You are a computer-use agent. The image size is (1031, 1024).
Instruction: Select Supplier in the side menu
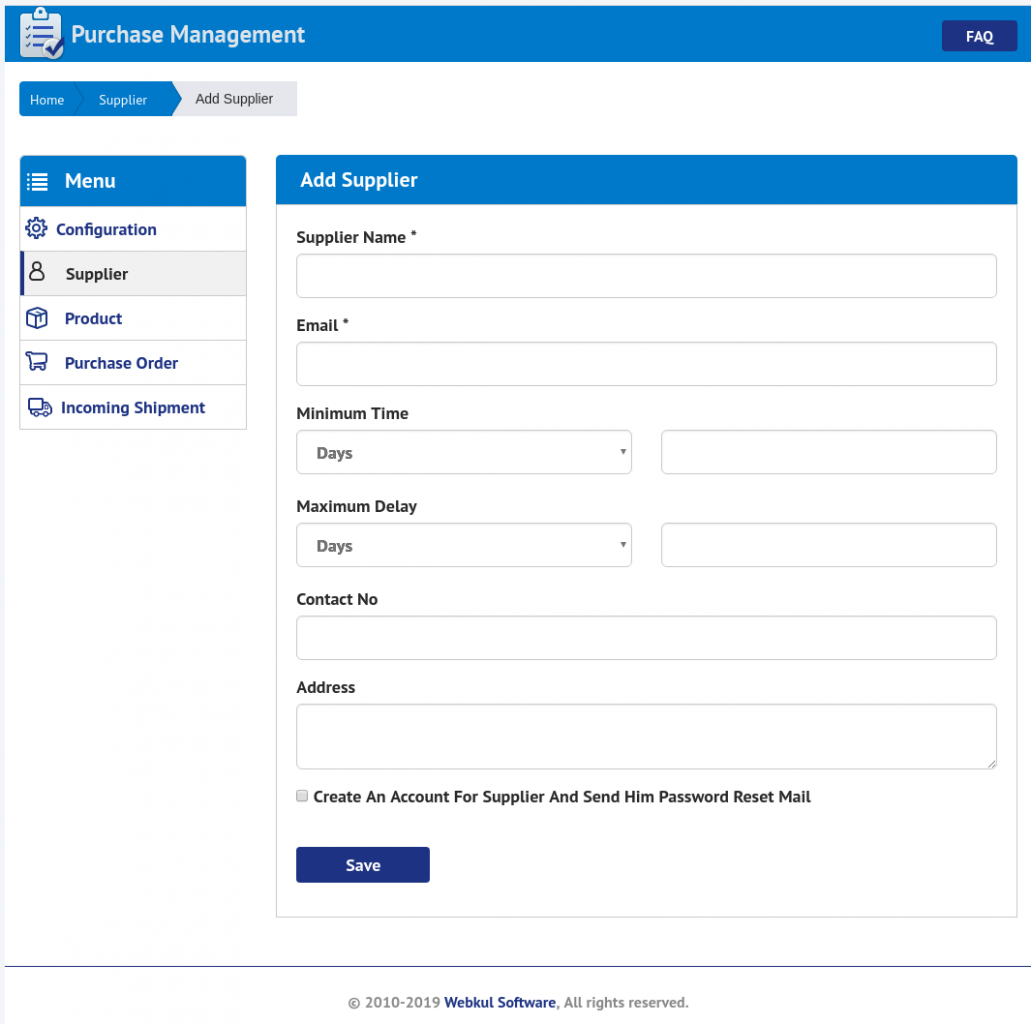click(x=133, y=274)
